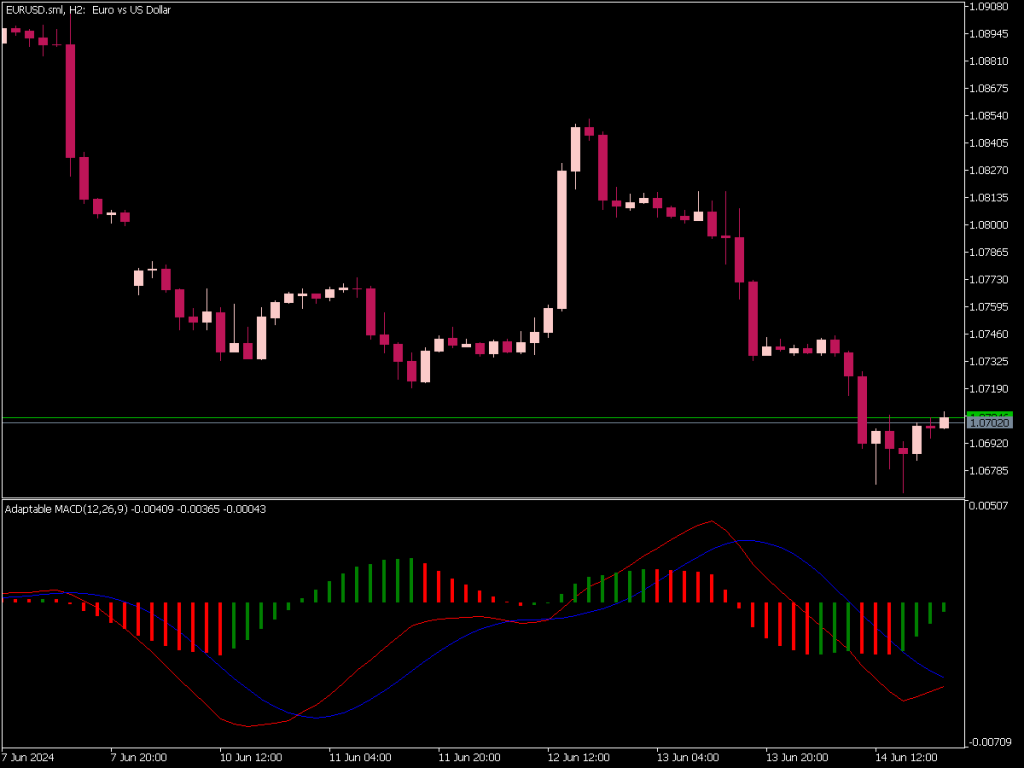Click the 10 Jun 12:00 time axis label
Viewport: 1024px width, 768px height.
coord(250,757)
